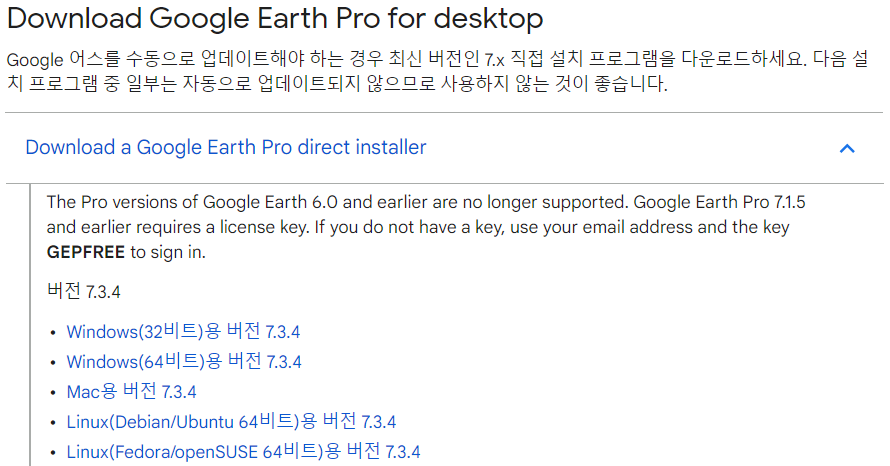Image resolution: width=890 pixels, height=466 pixels.
Task: Click the Korean paragraph starting 'Google 어스를 수동으로'
Action: click(437, 71)
